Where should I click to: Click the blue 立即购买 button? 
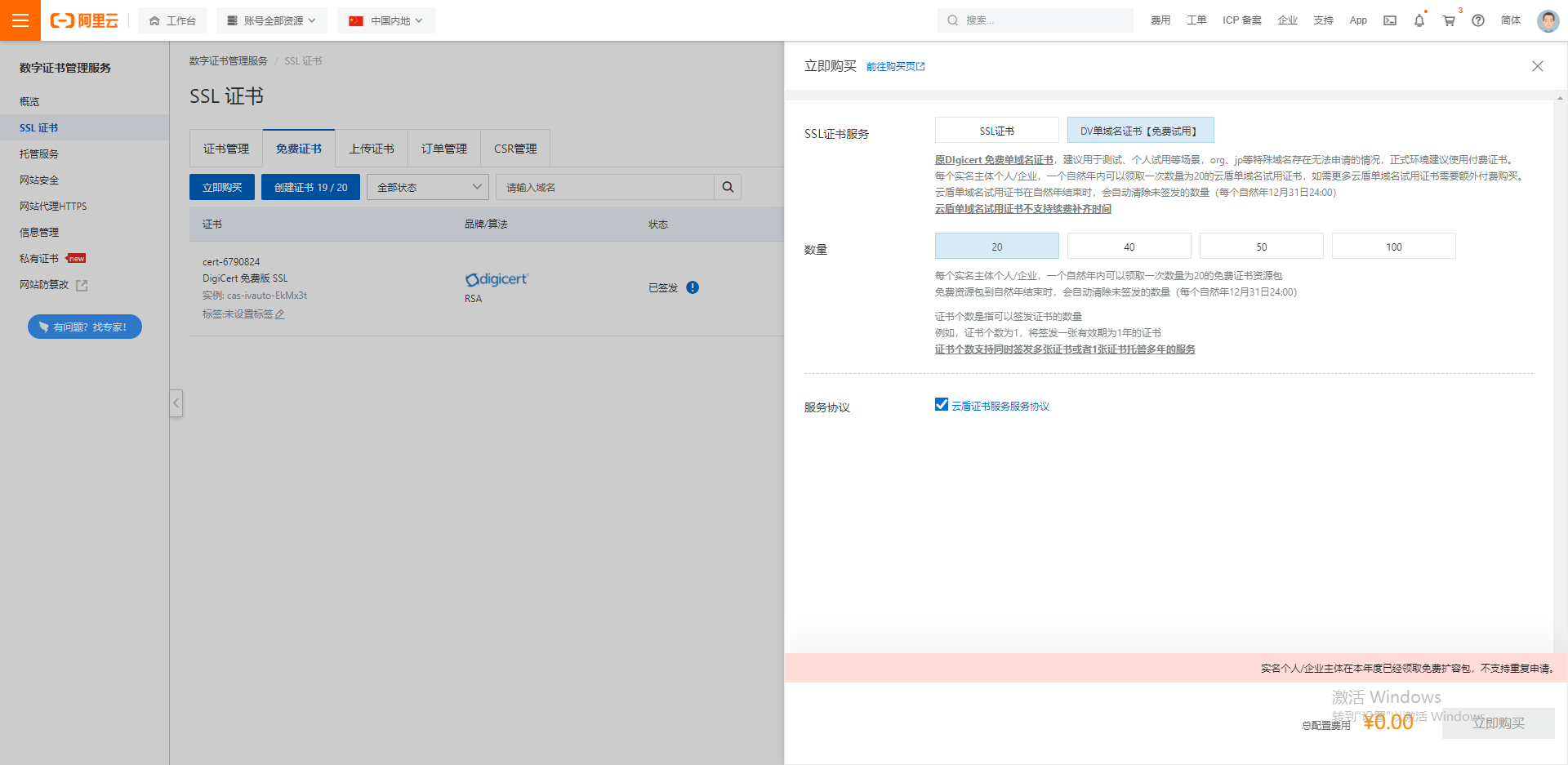click(222, 187)
